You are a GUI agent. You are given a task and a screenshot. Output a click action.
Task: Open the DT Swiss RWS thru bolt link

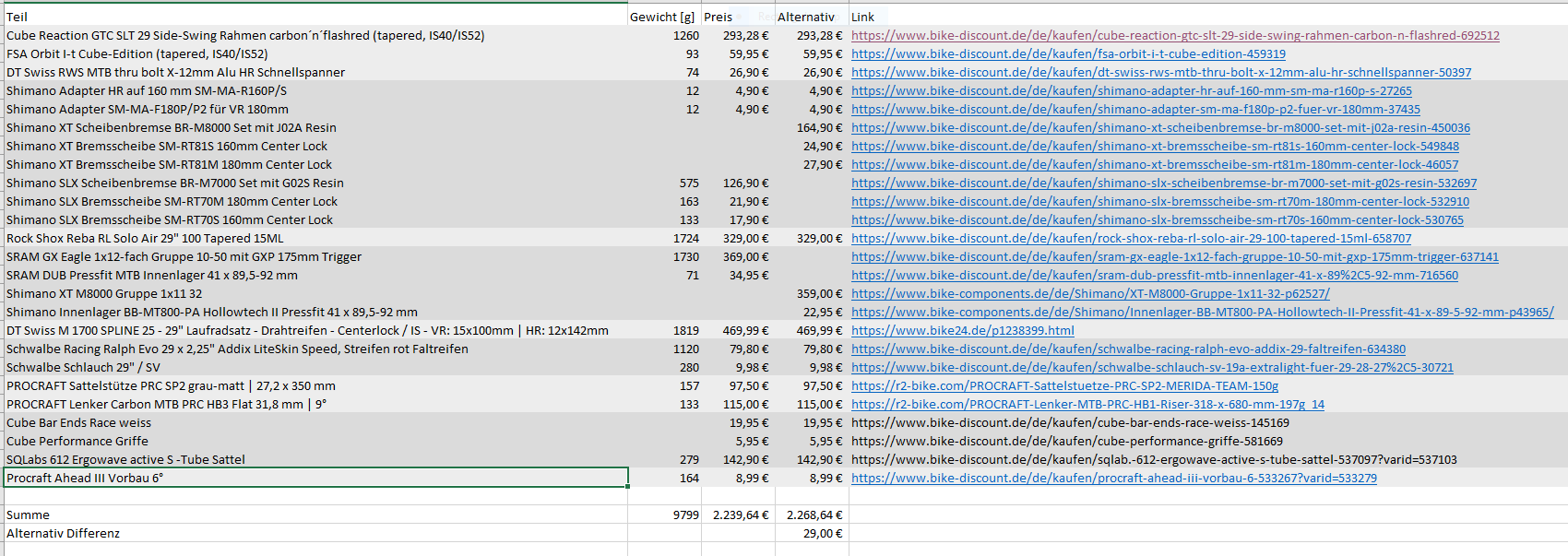coord(1161,72)
